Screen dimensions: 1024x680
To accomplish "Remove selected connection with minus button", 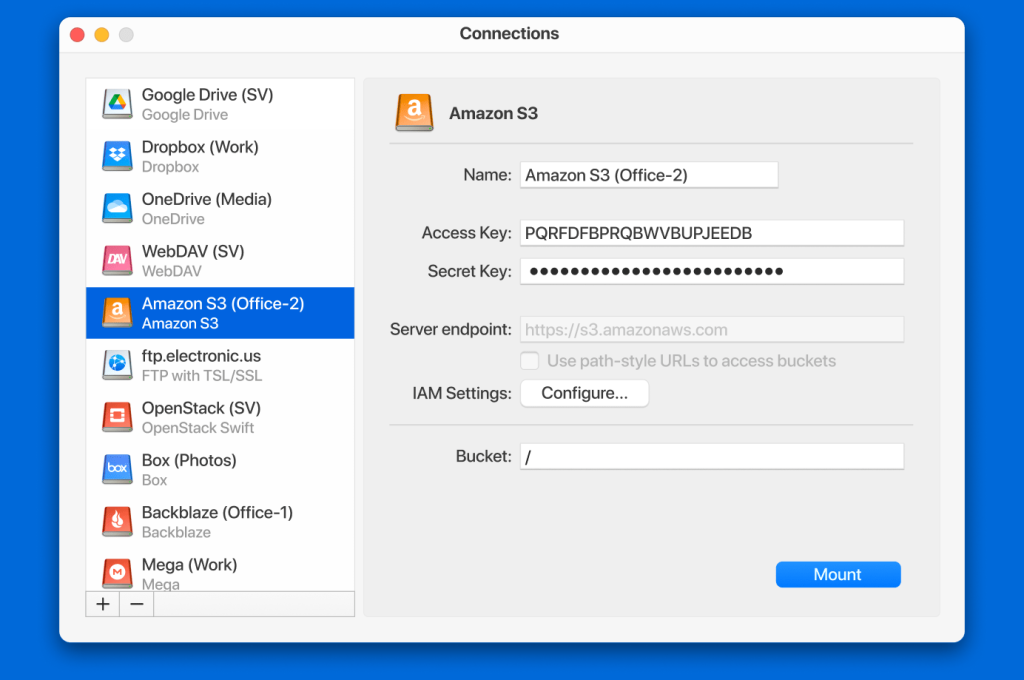I will (x=136, y=604).
